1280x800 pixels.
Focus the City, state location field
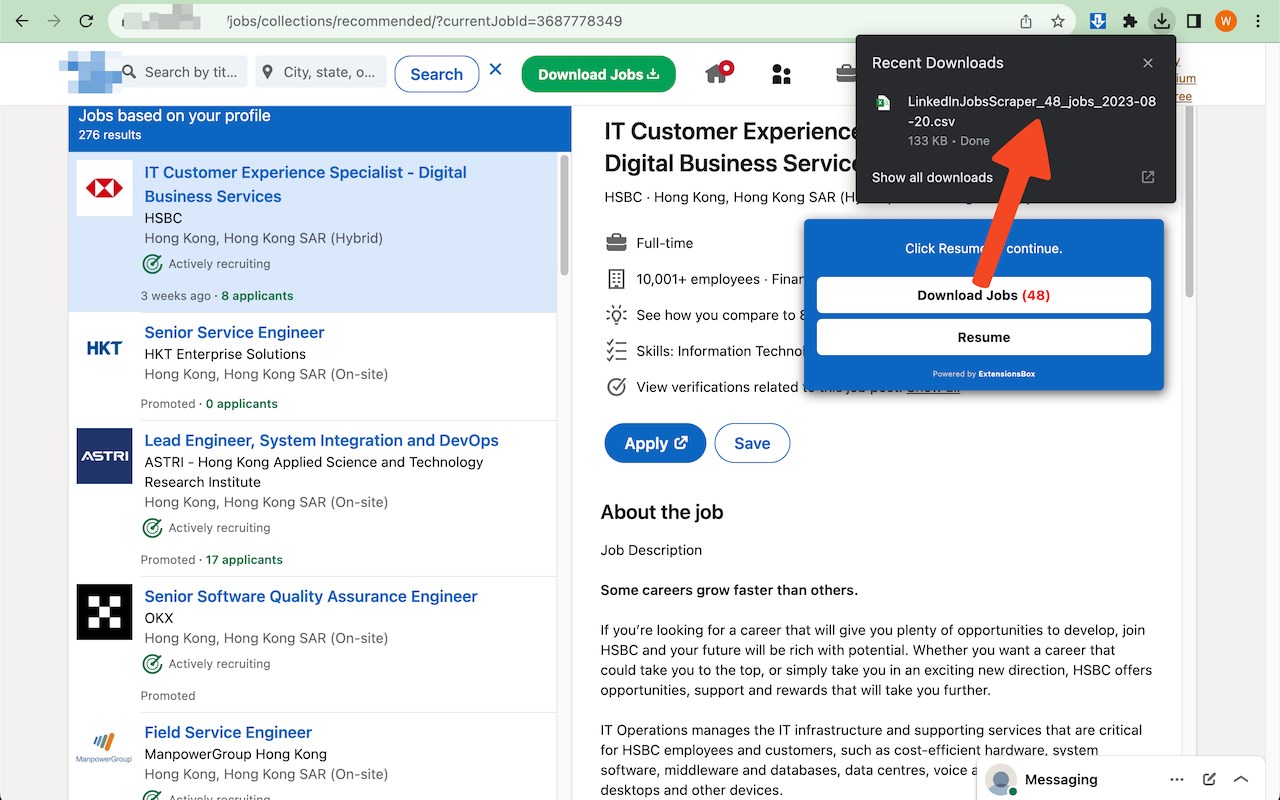(x=321, y=72)
